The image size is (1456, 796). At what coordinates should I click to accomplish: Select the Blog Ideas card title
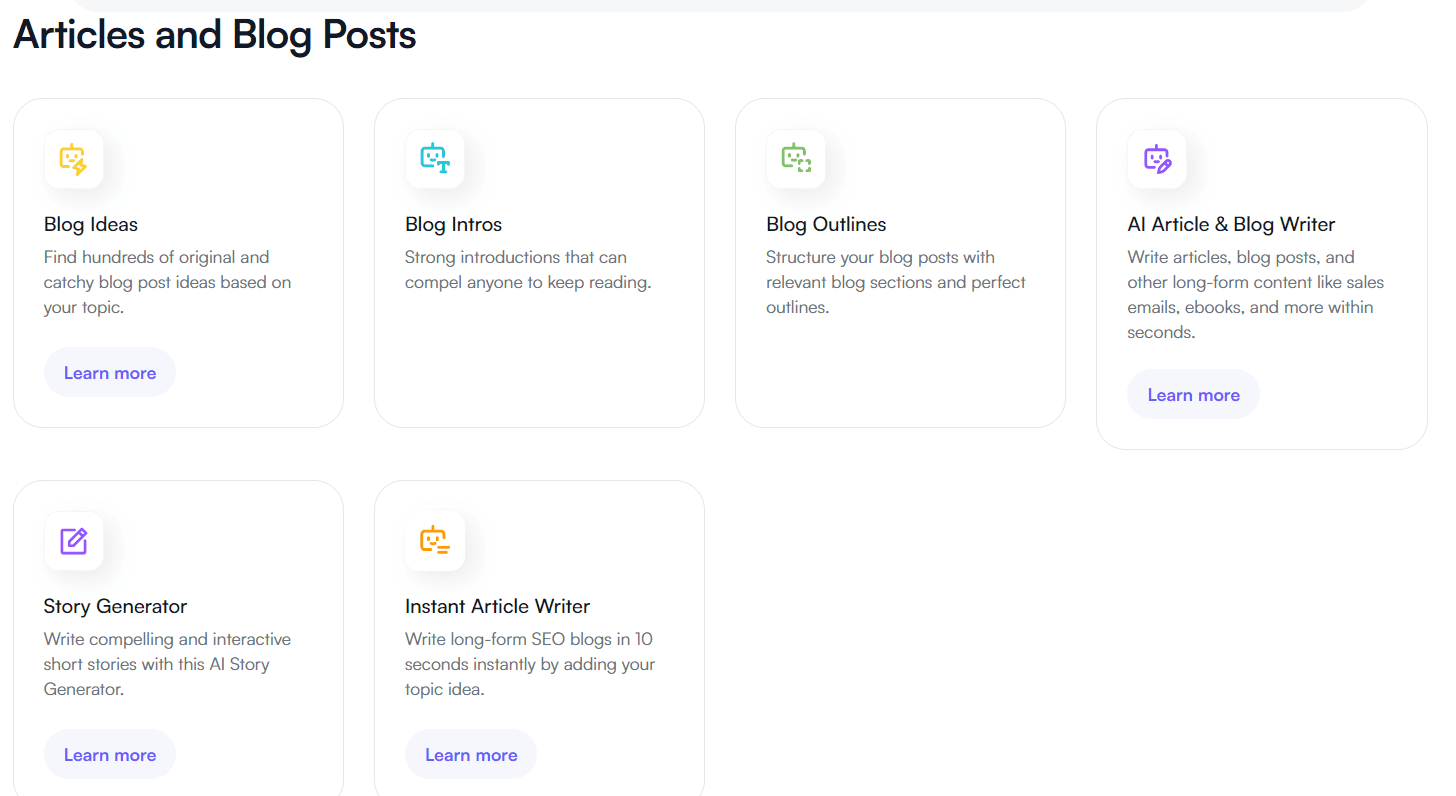[x=91, y=224]
